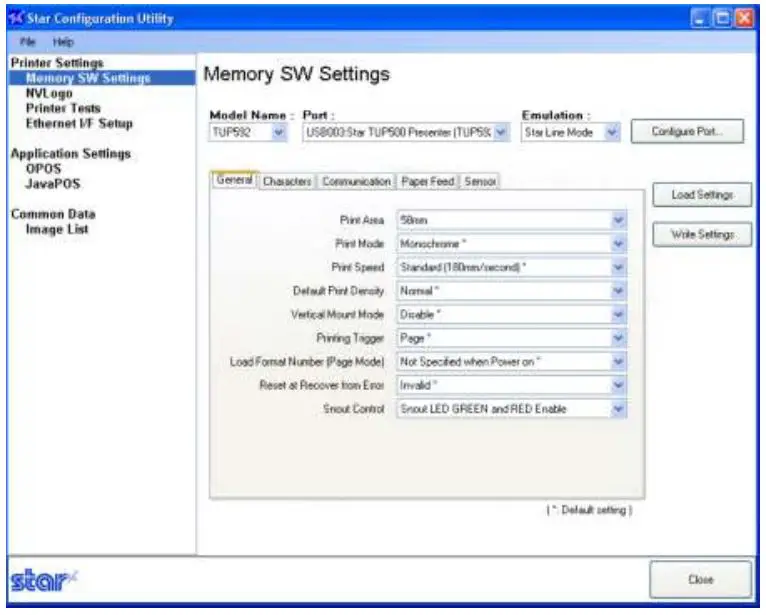Select JavaPOS under Application Settings
The width and height of the screenshot is (766, 615).
[52, 184]
